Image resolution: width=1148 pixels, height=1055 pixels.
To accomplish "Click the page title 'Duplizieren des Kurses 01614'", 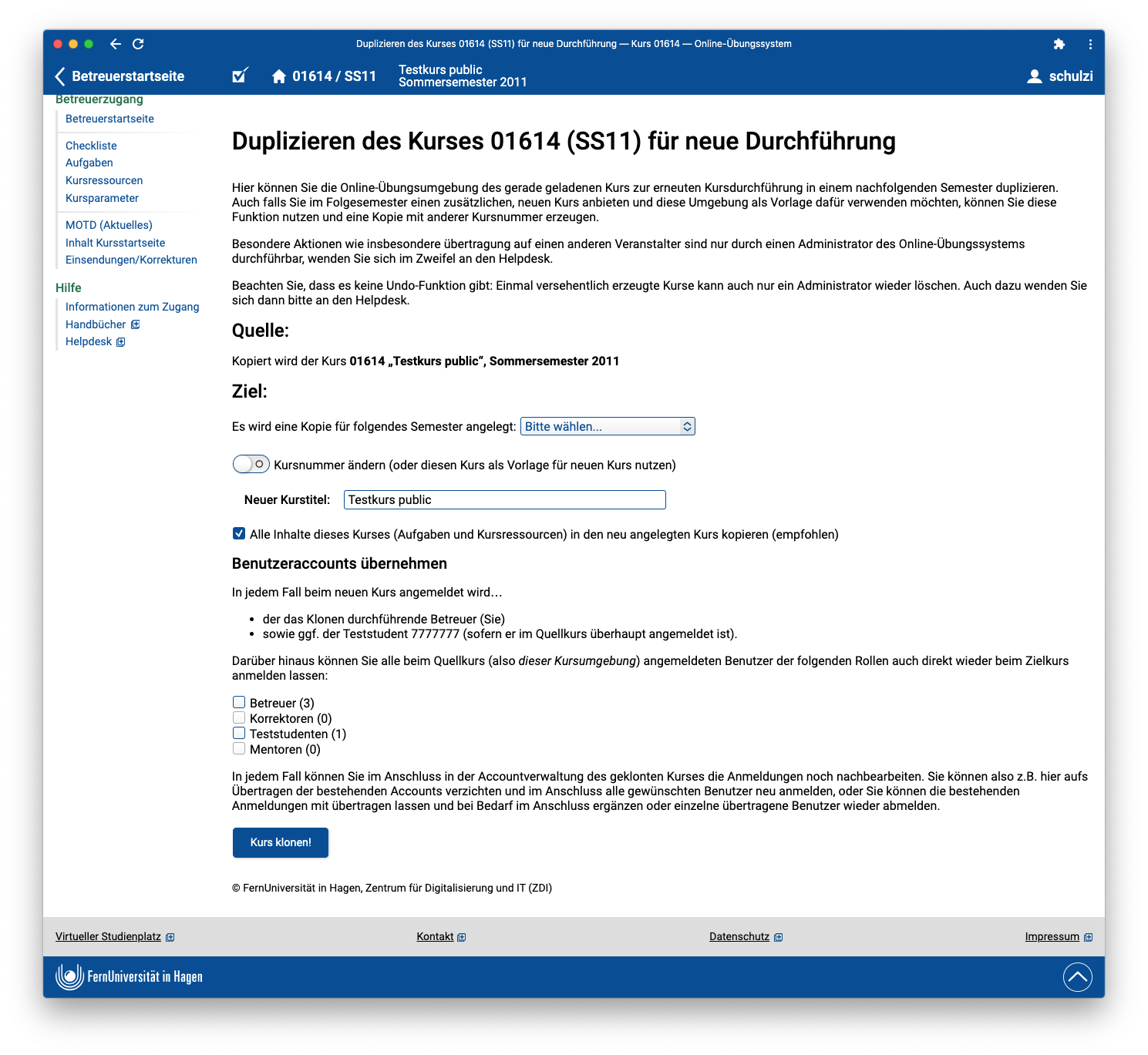I will 564,141.
